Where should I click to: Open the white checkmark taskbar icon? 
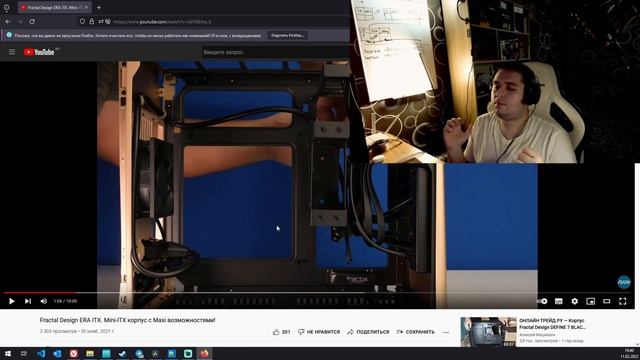pyautogui.click(x=122, y=353)
